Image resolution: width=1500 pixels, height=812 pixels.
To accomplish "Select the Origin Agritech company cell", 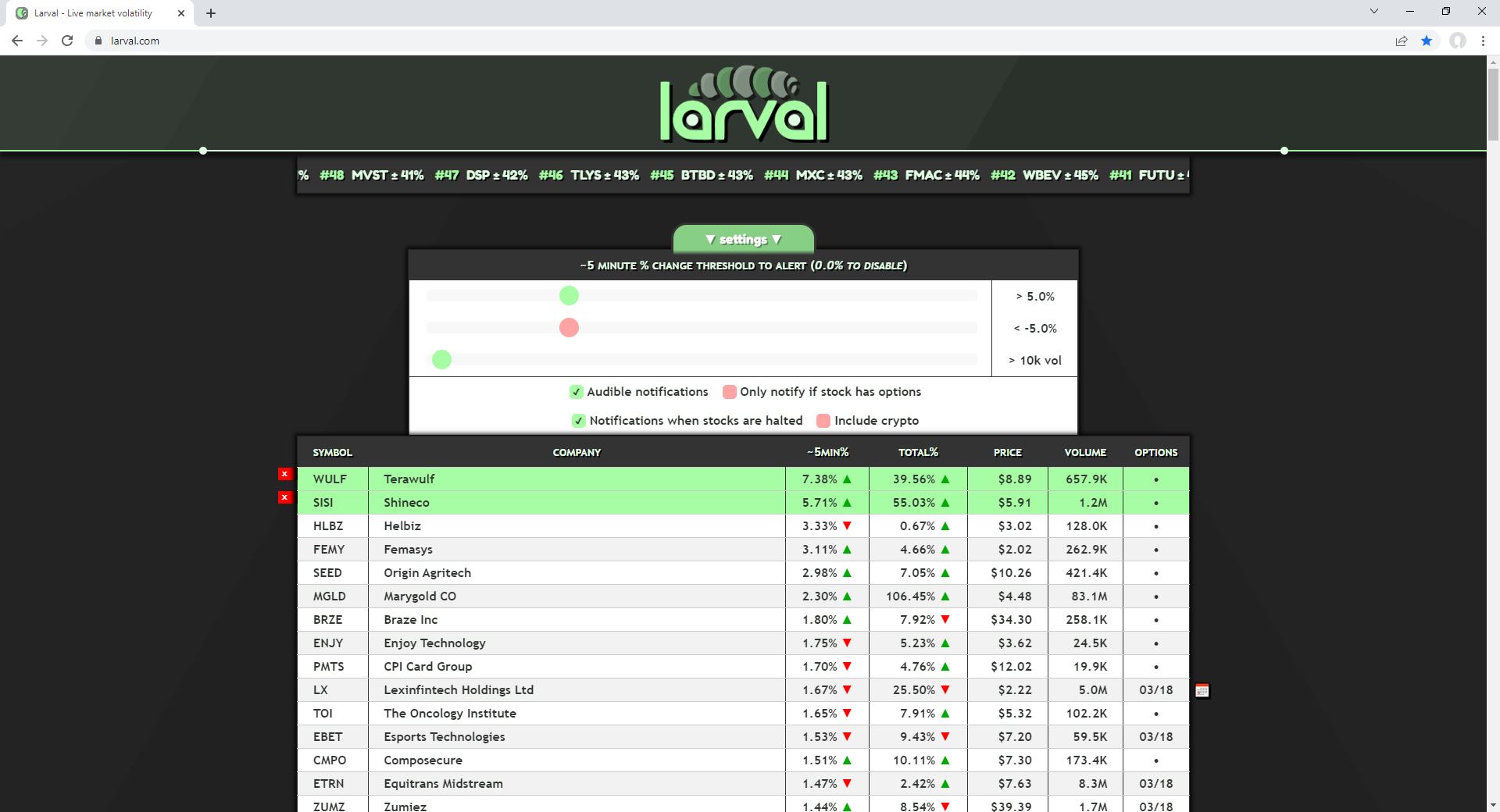I will (x=577, y=573).
